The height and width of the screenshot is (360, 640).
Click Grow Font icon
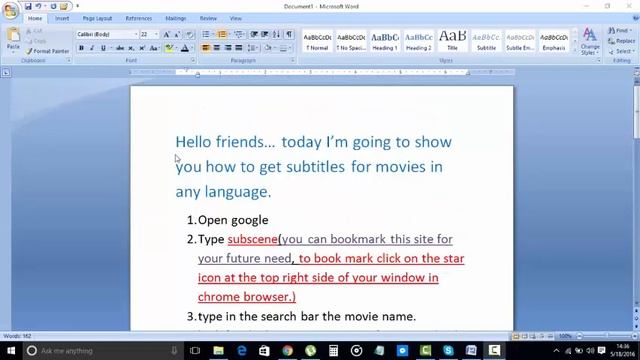pyautogui.click(x=167, y=35)
